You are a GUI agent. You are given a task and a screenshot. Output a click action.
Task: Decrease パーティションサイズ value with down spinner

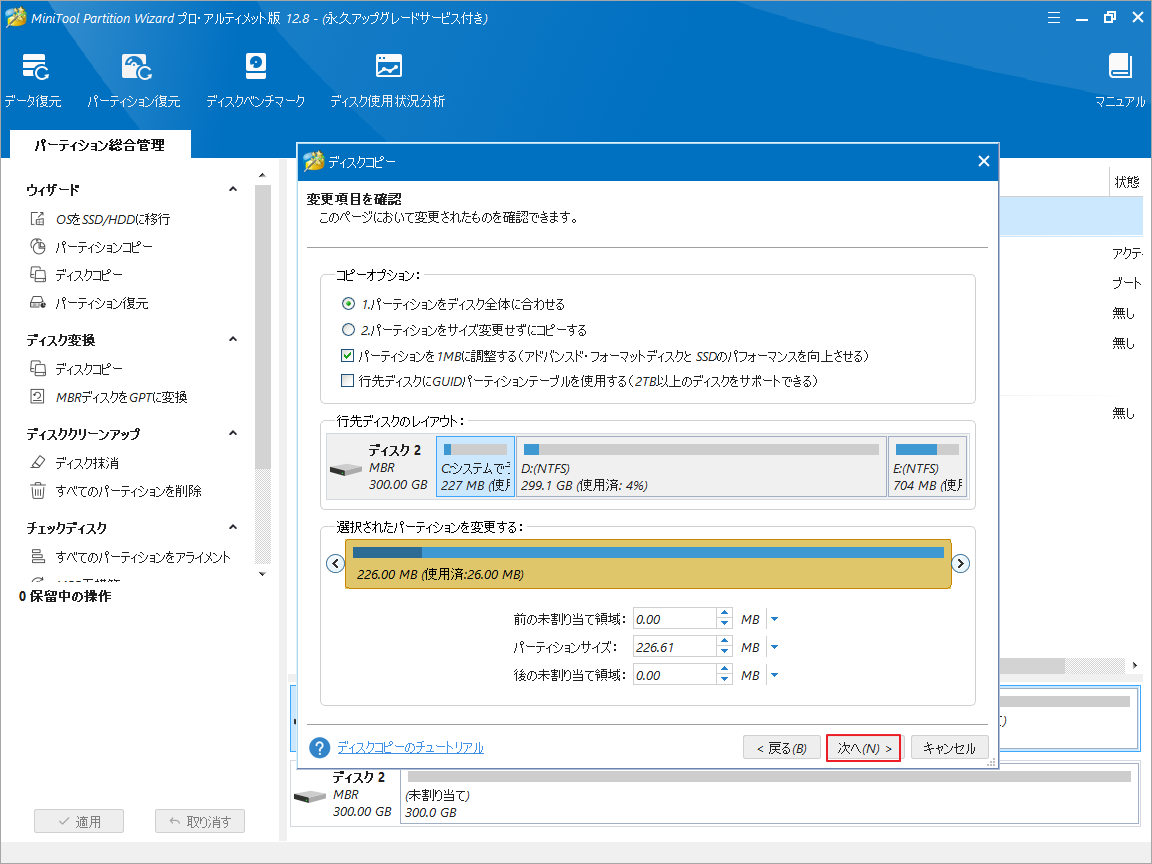coord(725,652)
